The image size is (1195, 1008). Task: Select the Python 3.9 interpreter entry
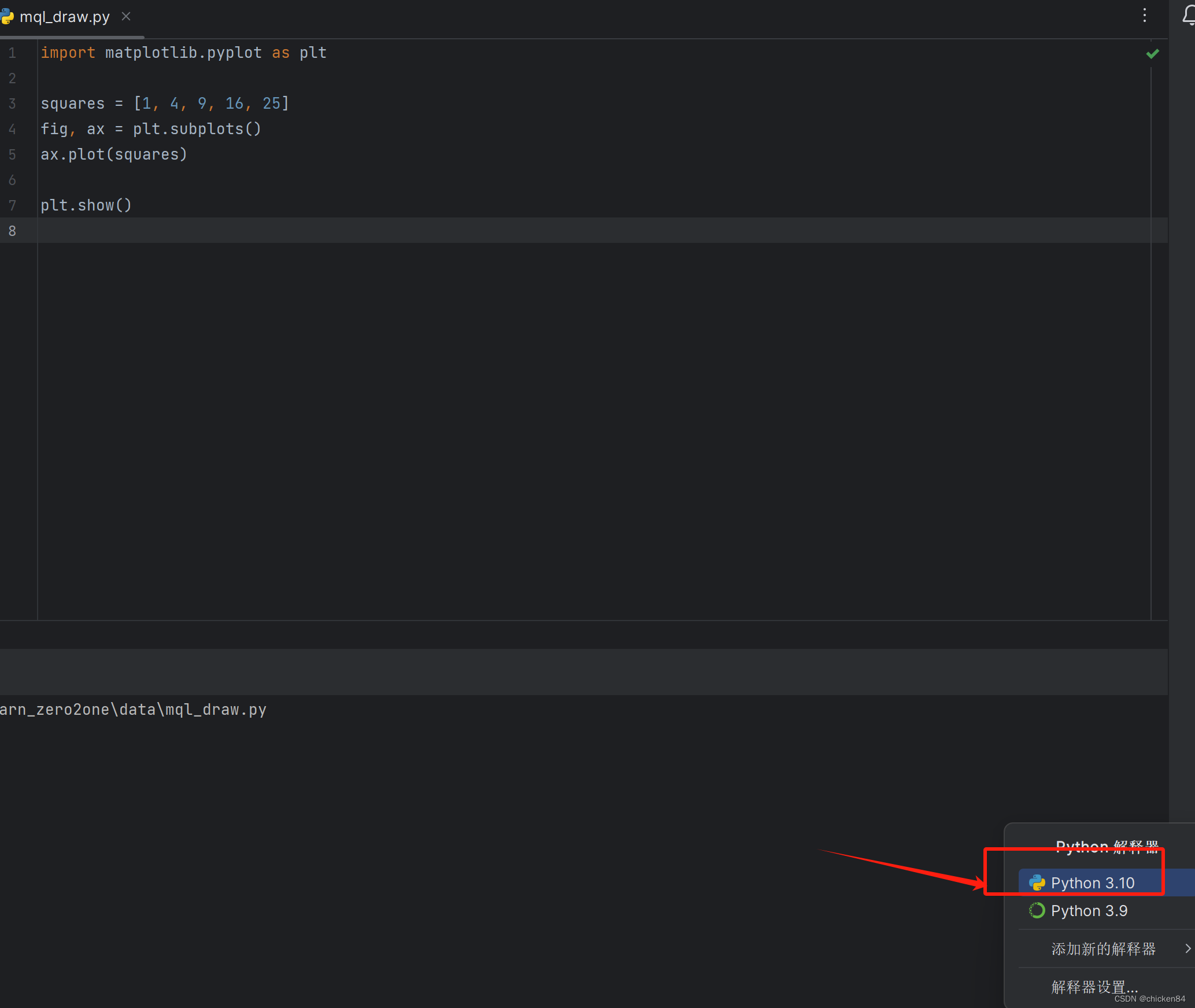tap(1089, 910)
